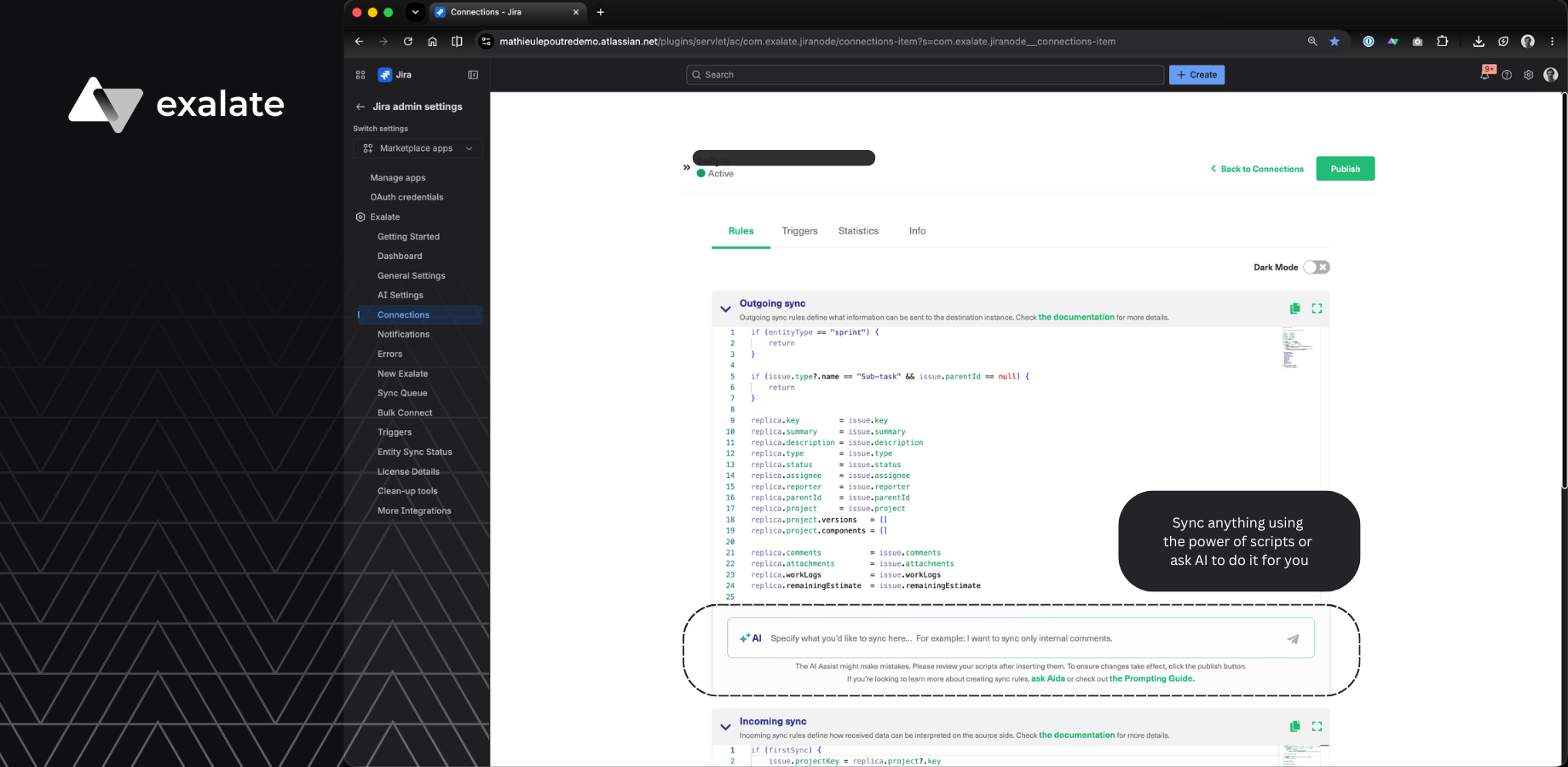The image size is (1568, 767).
Task: Open Connections in Exalate sidebar
Action: [419, 314]
